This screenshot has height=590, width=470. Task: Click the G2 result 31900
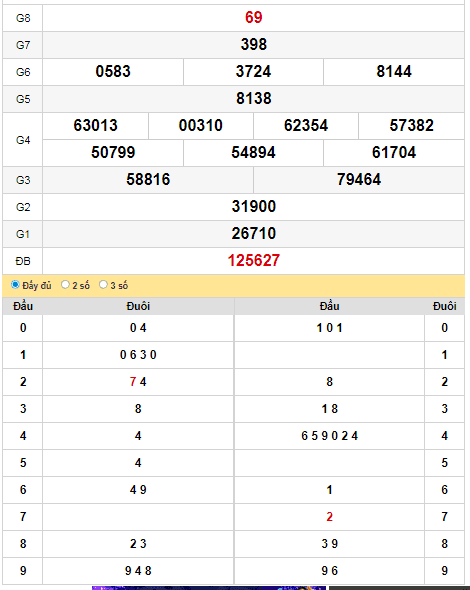click(254, 207)
